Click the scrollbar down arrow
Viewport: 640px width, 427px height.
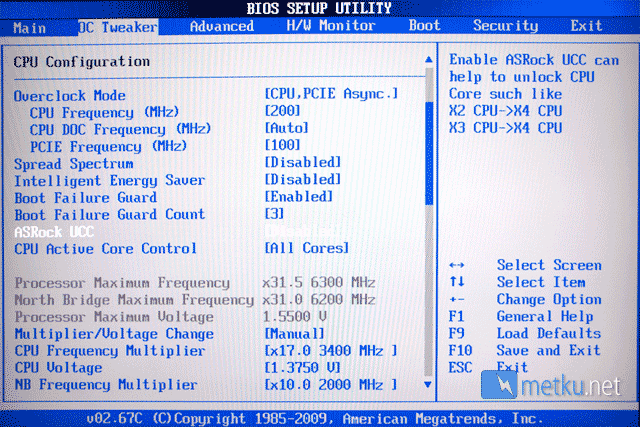[x=428, y=384]
